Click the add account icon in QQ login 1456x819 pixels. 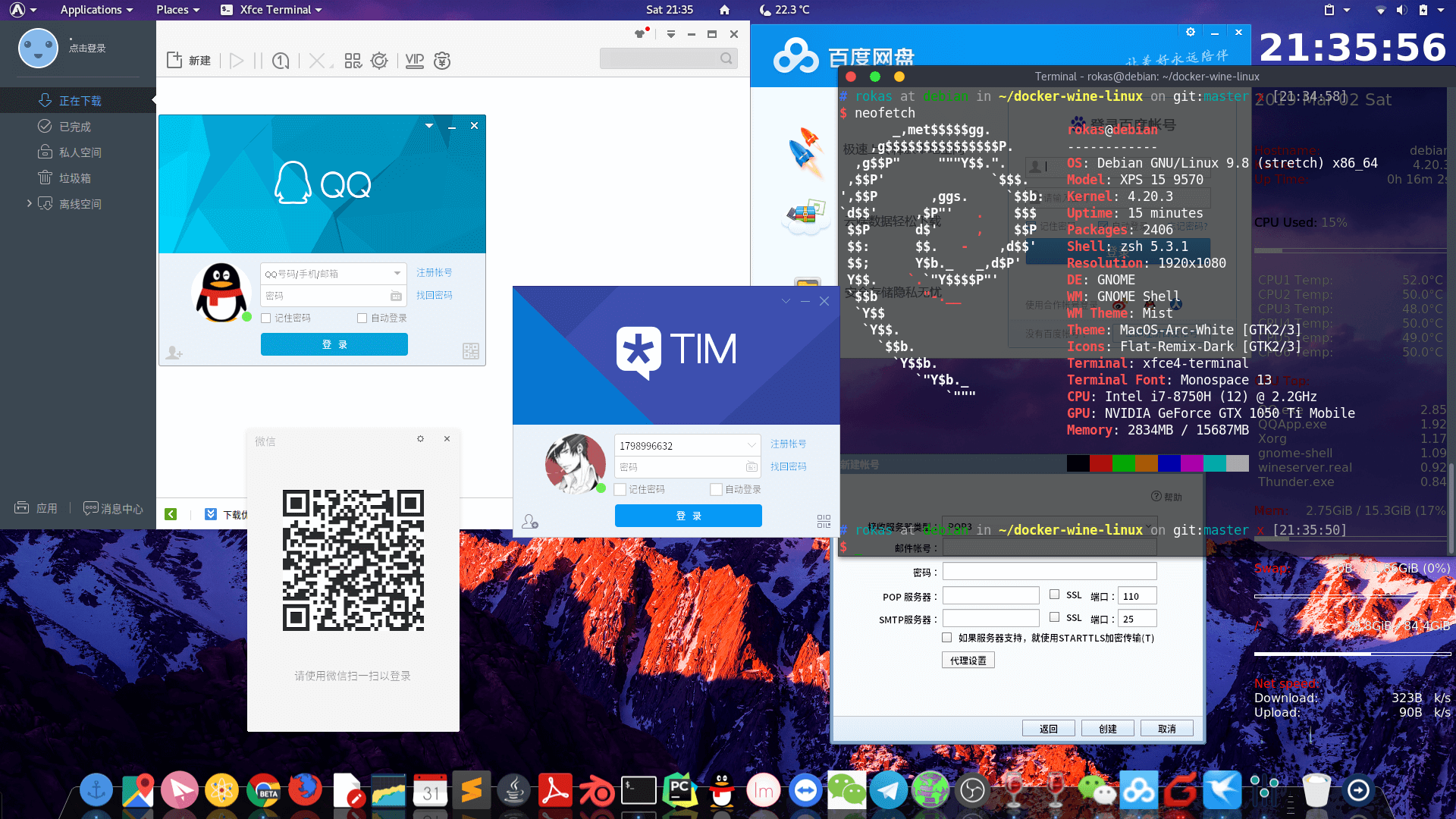(x=174, y=353)
